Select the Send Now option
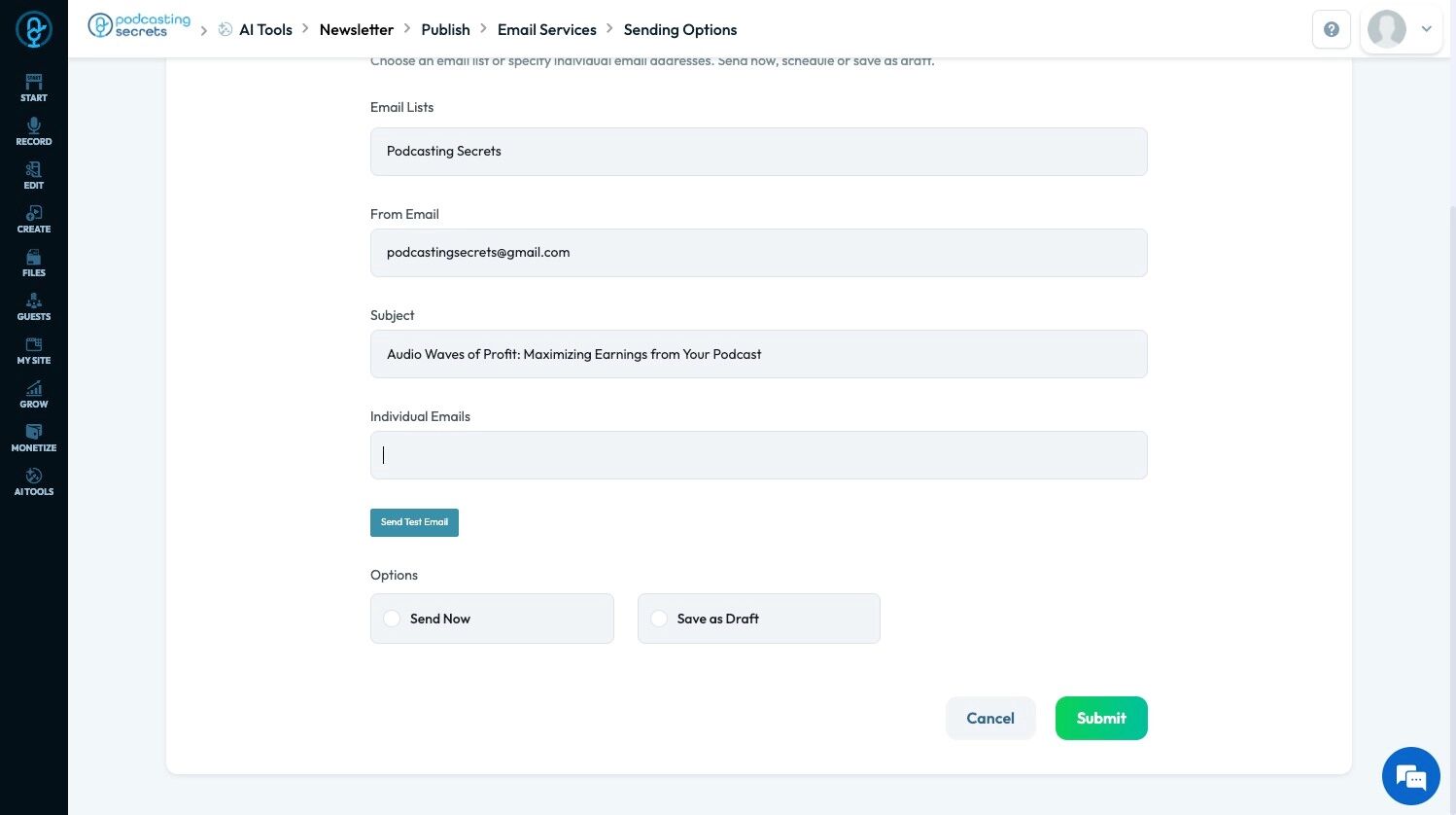Screen dimensions: 1456x815 (393, 619)
